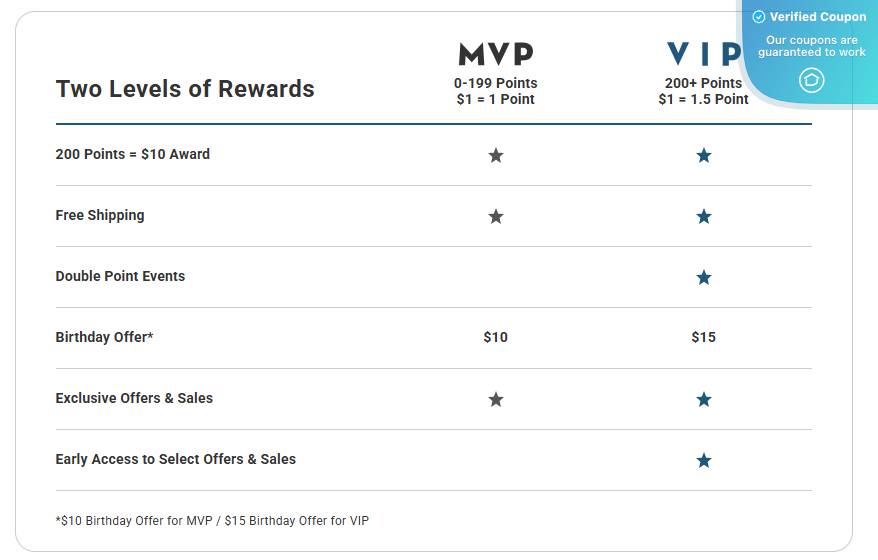Click the Two Levels of Rewards heading

tap(185, 89)
